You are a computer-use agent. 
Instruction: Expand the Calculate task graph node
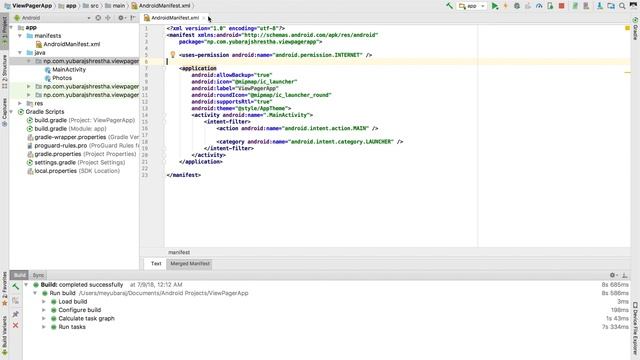(x=44, y=318)
